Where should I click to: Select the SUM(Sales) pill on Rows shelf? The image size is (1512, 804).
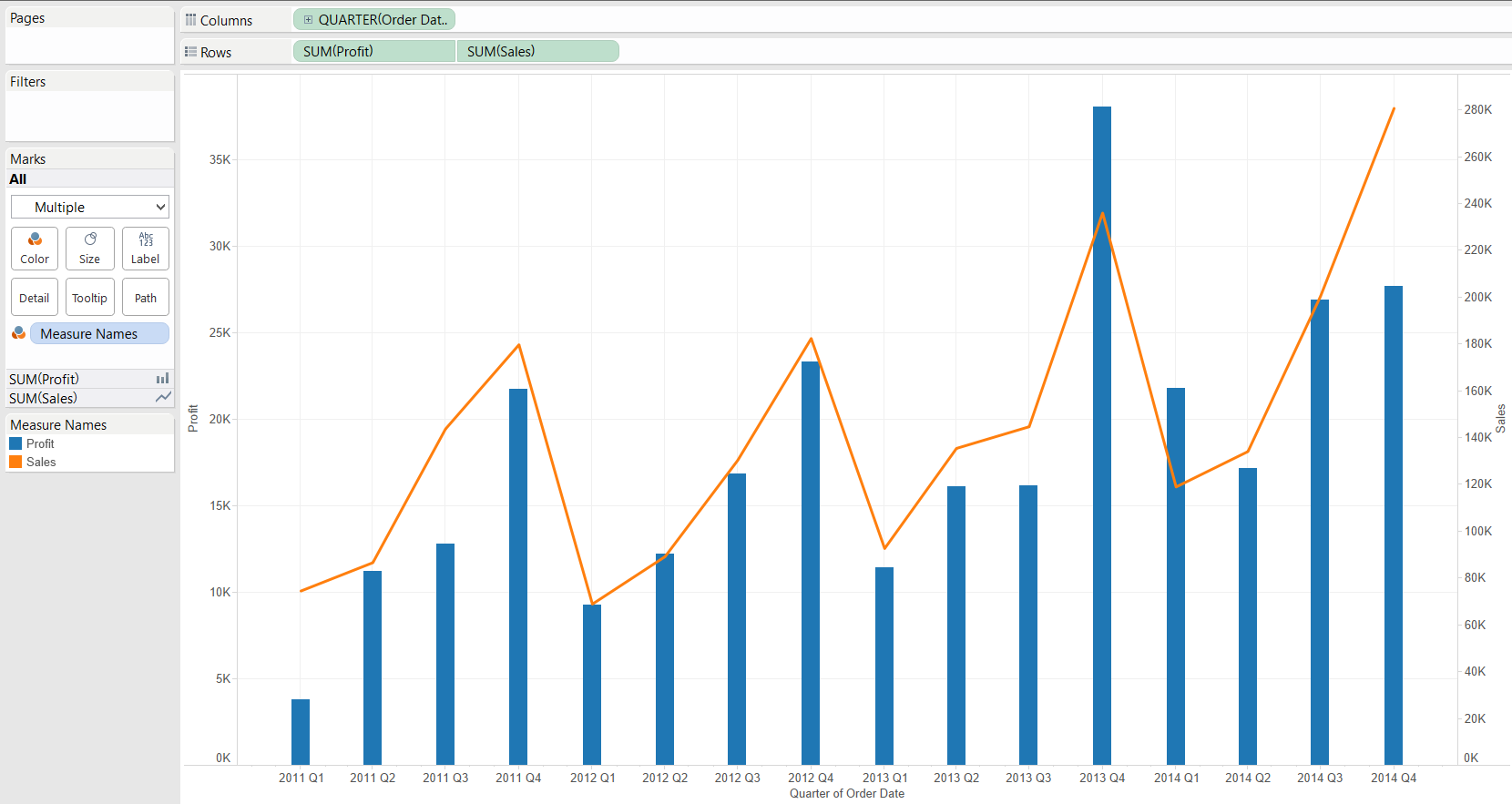tap(537, 51)
